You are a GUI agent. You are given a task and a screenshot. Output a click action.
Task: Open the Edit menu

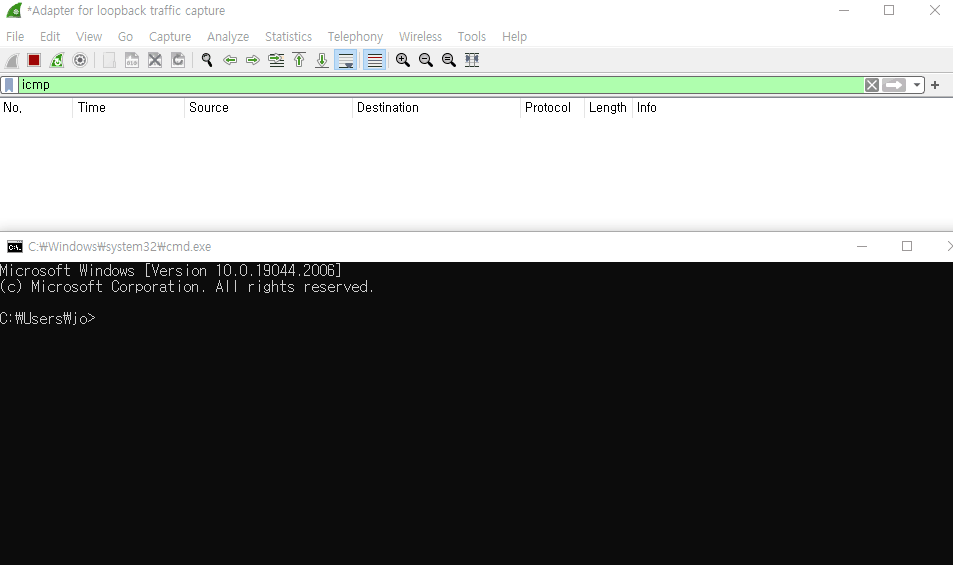[50, 36]
